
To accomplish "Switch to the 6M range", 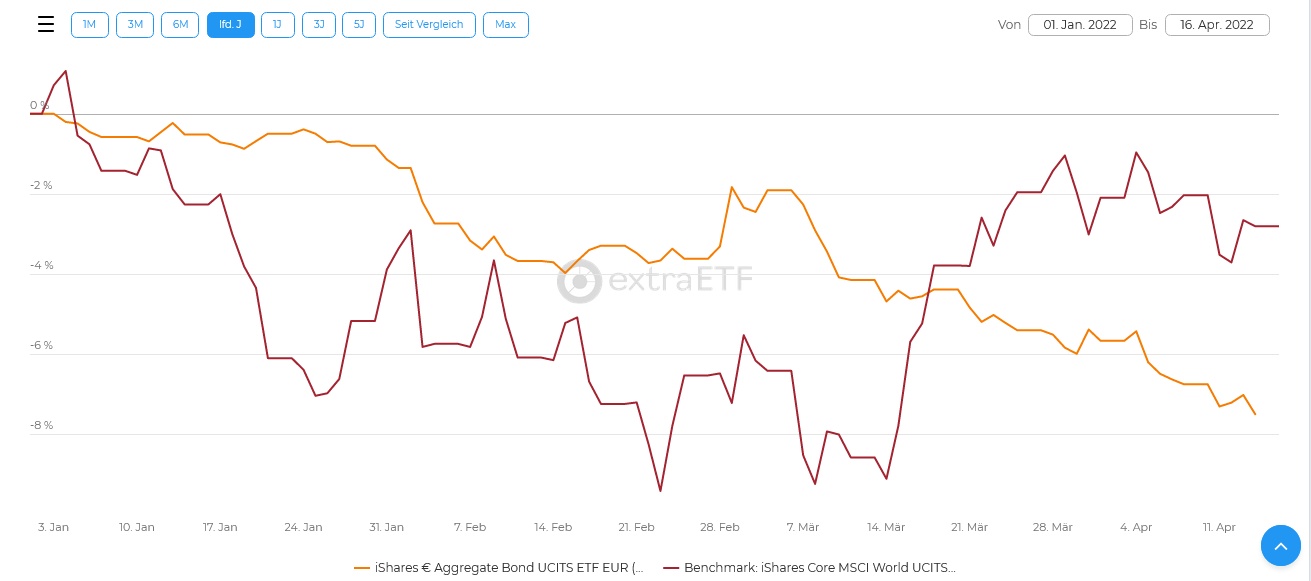I will click(181, 25).
